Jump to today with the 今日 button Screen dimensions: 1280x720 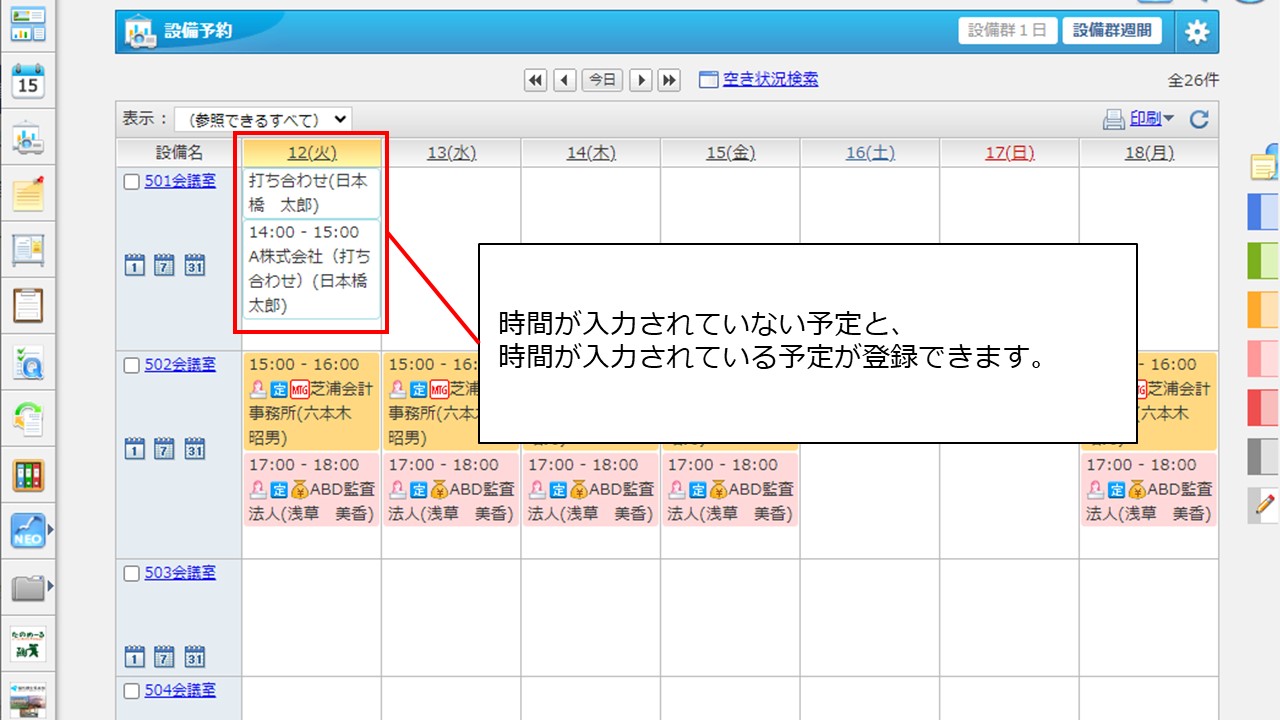602,79
